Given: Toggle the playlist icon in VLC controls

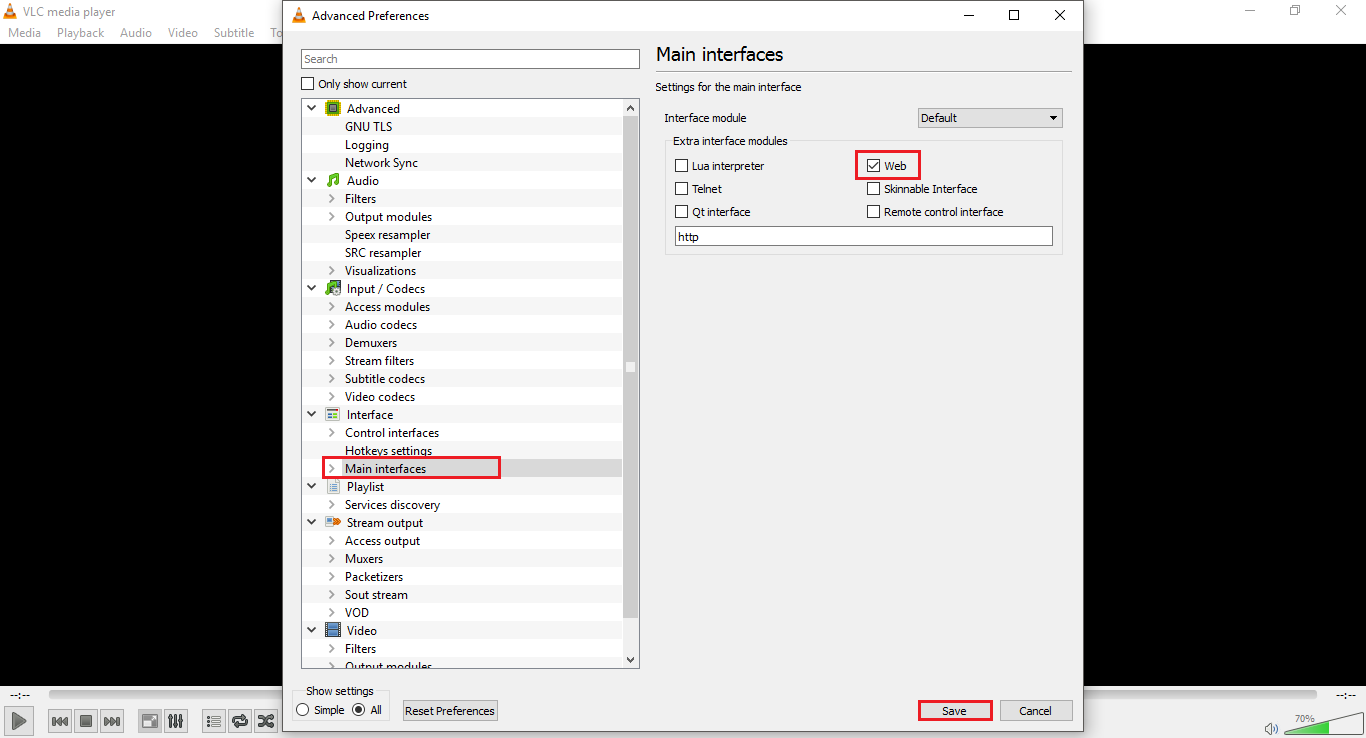Looking at the screenshot, I should coord(213,720).
